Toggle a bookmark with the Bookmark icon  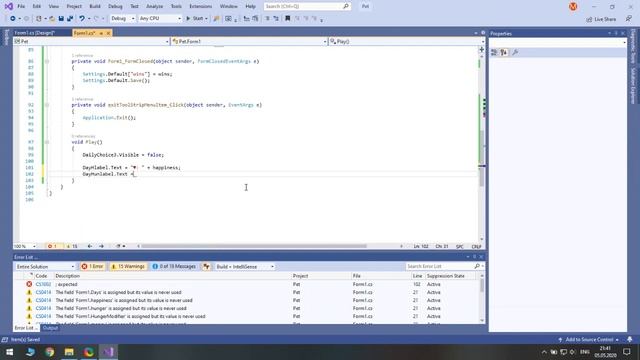288,18
